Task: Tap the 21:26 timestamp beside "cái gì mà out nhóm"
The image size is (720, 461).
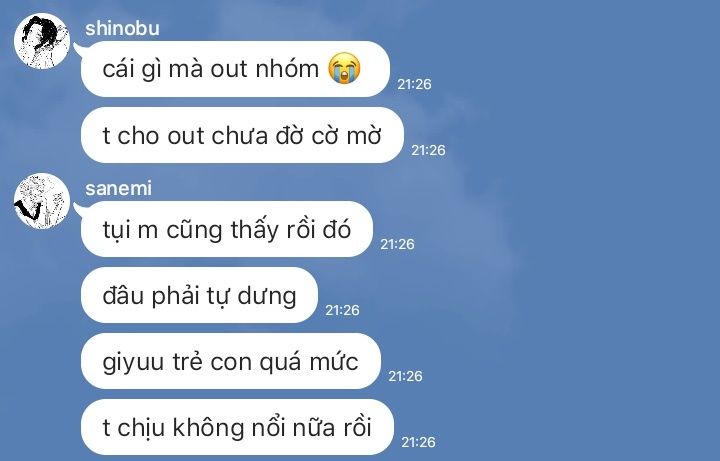Action: click(414, 84)
